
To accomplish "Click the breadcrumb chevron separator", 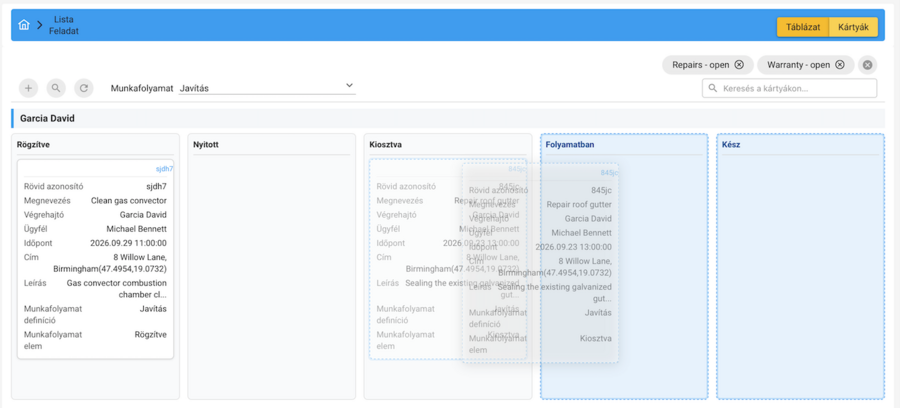I will point(40,25).
